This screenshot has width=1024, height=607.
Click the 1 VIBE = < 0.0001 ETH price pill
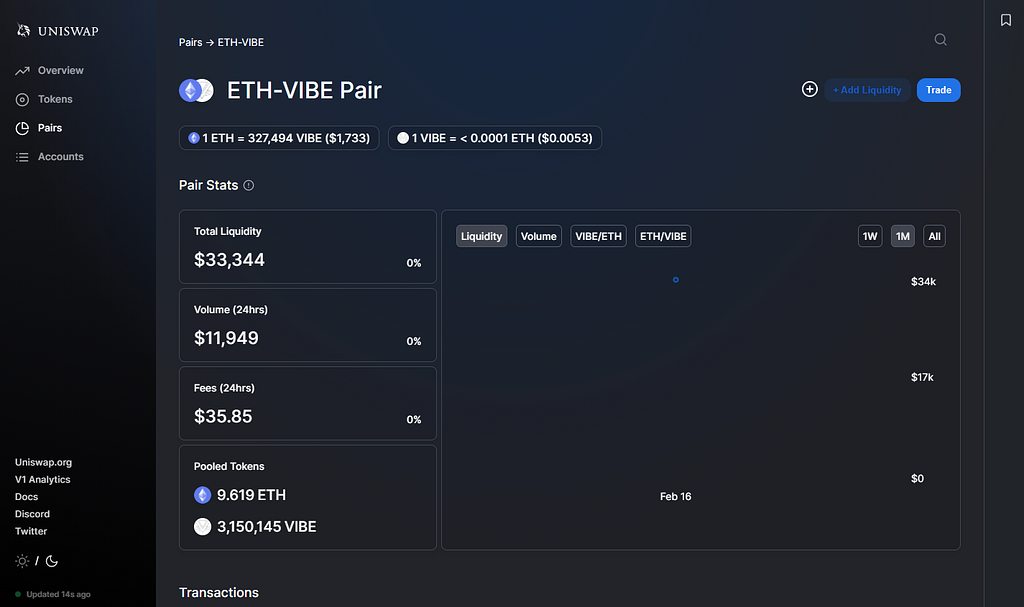click(x=495, y=138)
